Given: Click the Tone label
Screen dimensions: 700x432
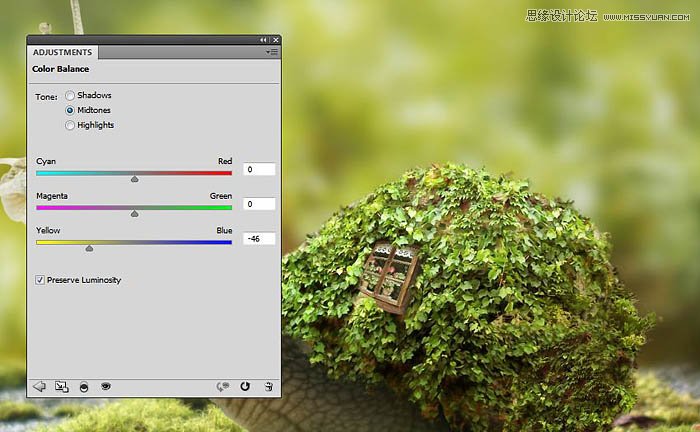Looking at the screenshot, I should pyautogui.click(x=46, y=97).
